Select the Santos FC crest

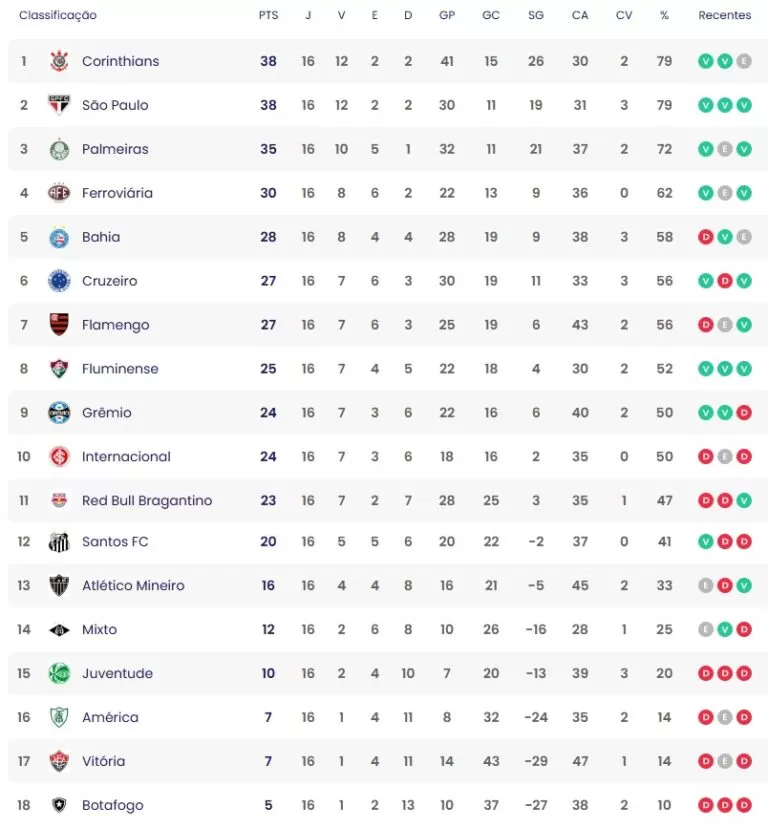(x=59, y=542)
